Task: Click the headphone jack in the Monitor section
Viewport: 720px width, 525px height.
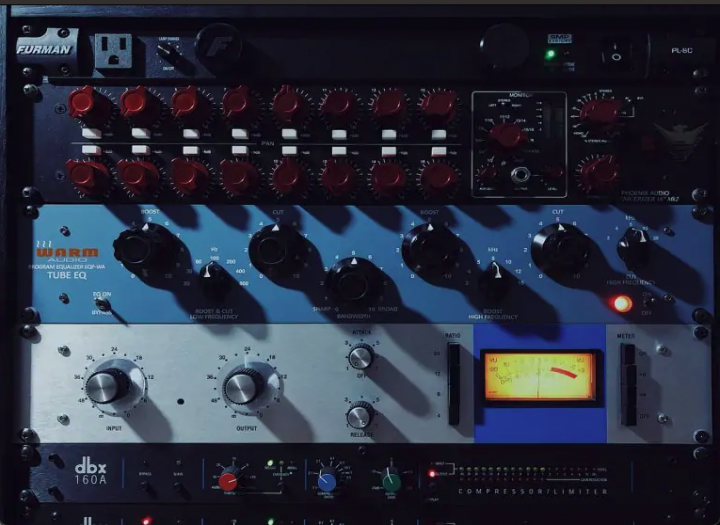Action: click(520, 175)
